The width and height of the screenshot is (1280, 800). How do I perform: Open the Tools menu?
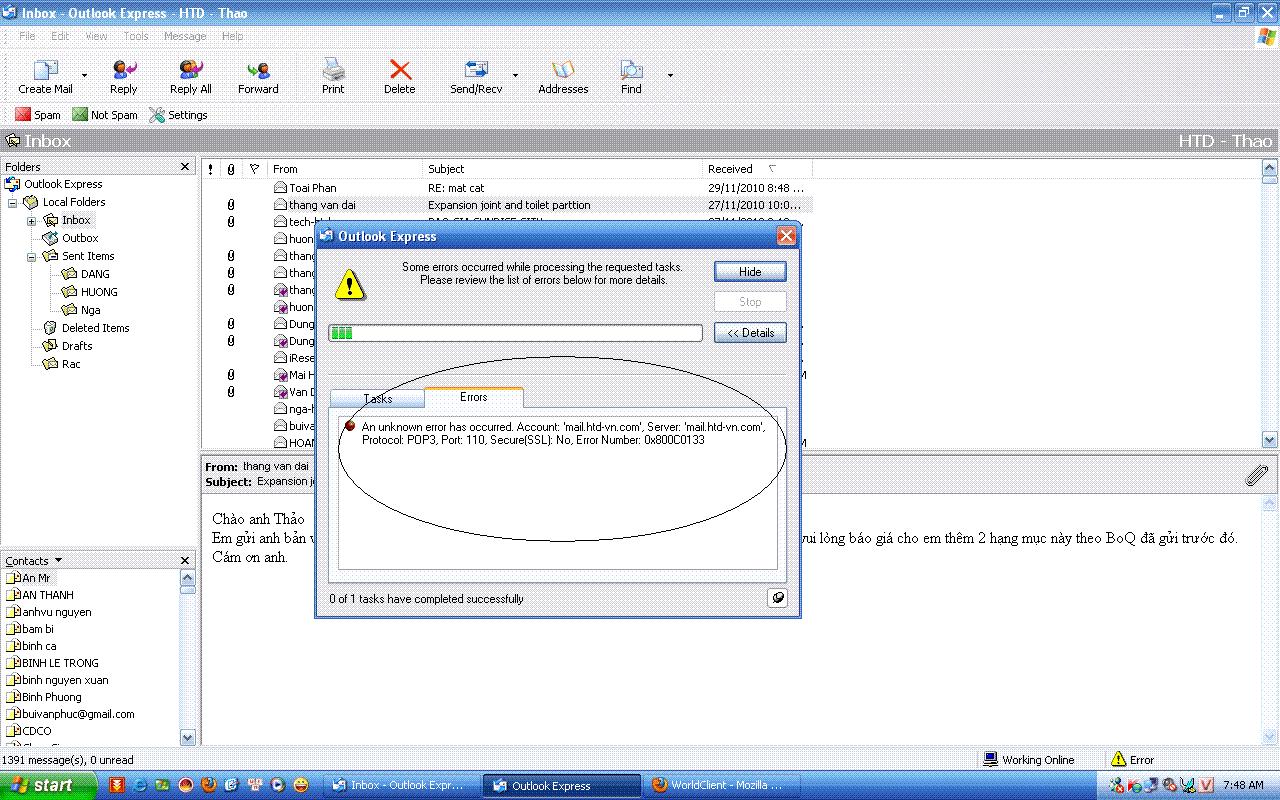pos(136,36)
